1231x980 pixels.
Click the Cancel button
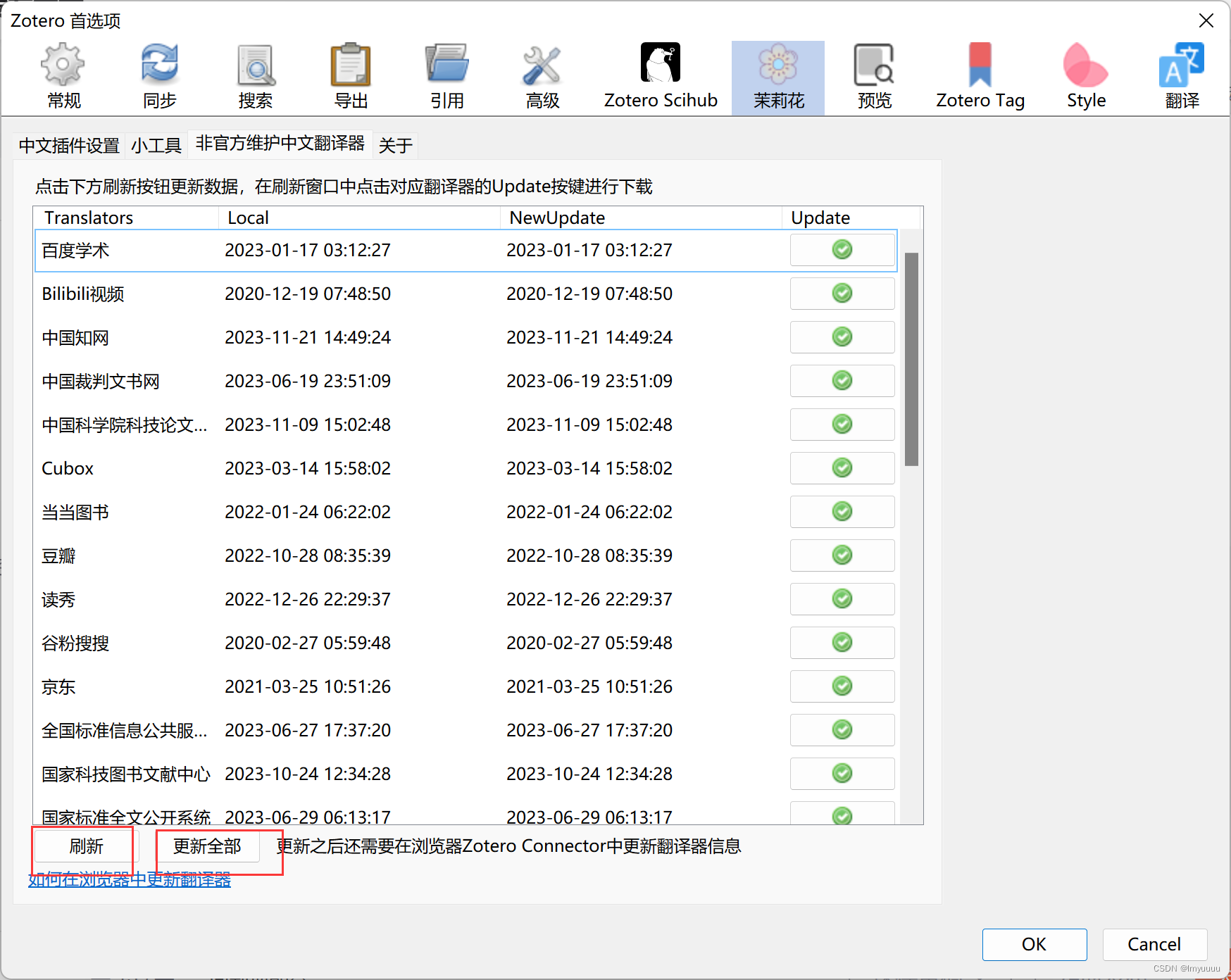1154,944
